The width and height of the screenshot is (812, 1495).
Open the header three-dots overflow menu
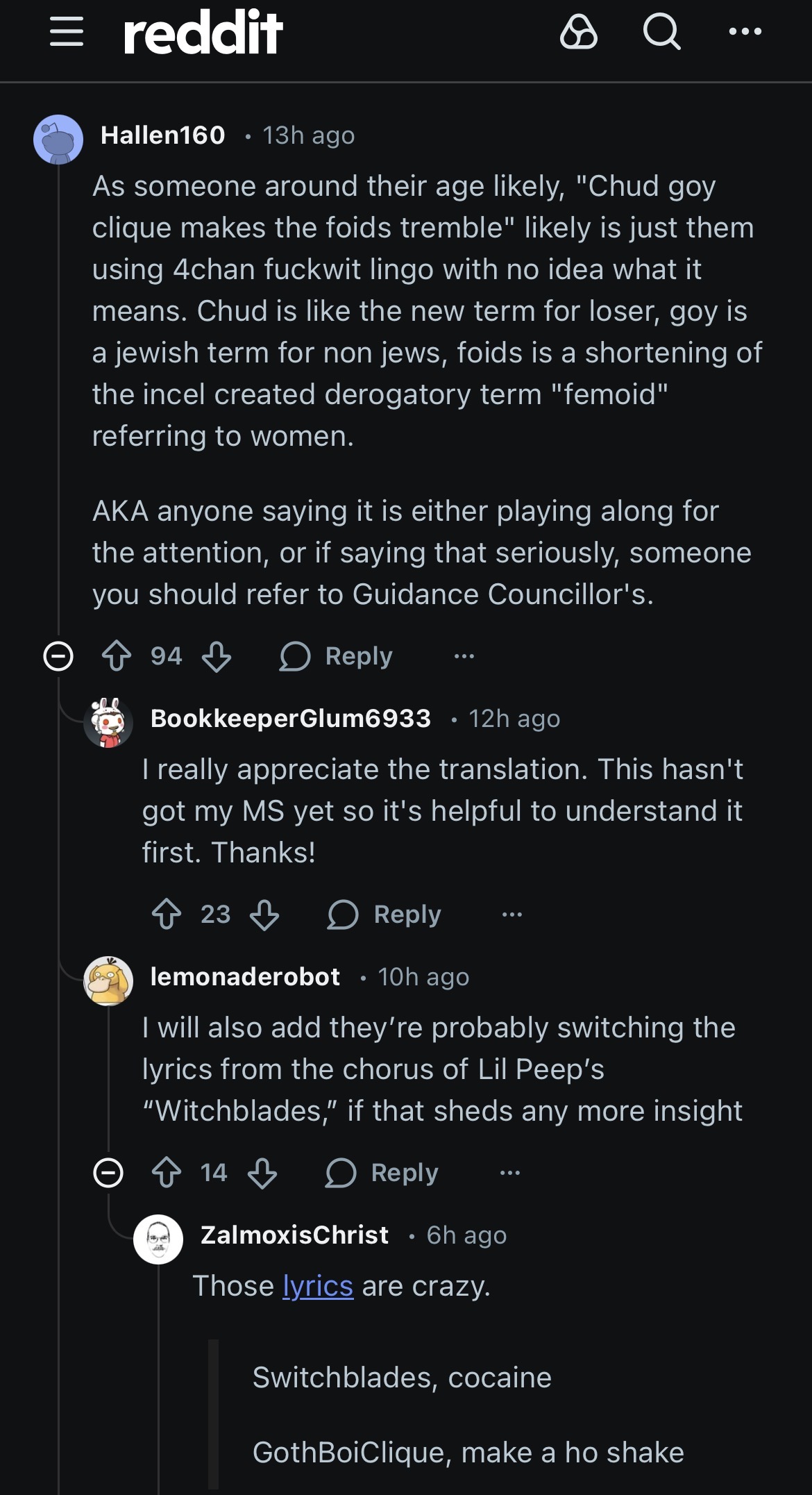coord(745,32)
